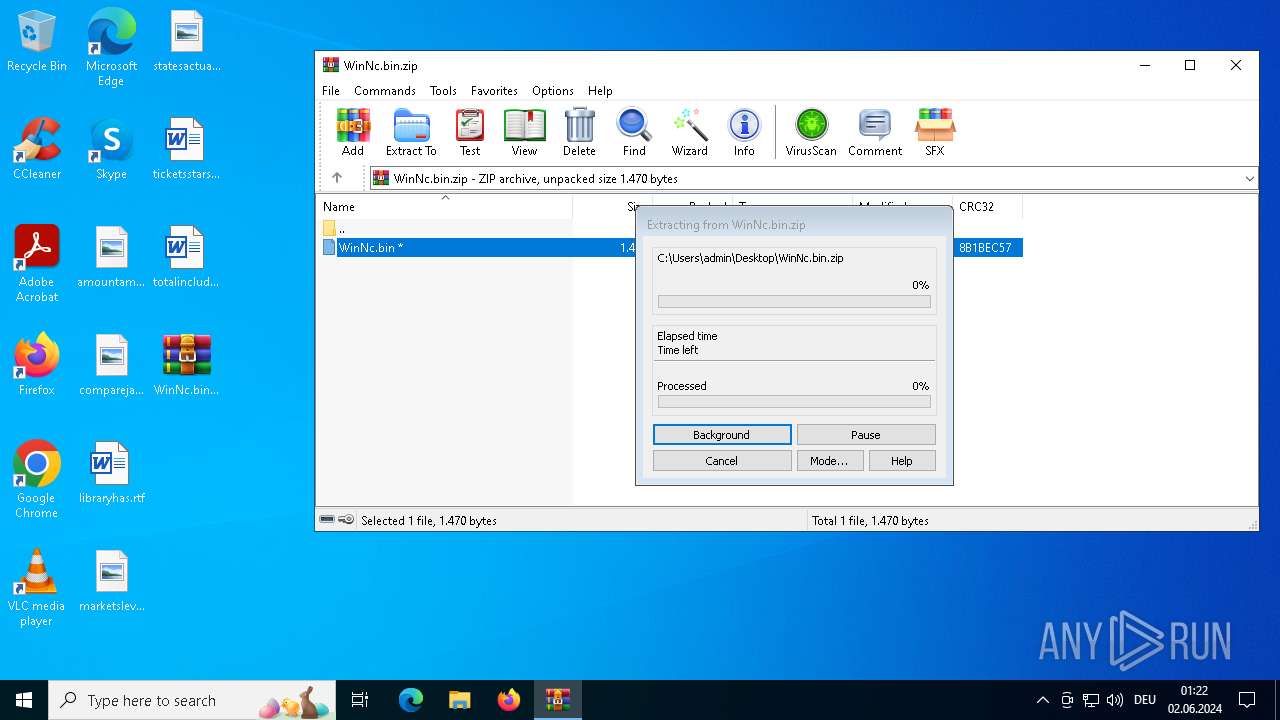Click the Background button in extraction dialog
1280x720 pixels.
[x=722, y=435]
